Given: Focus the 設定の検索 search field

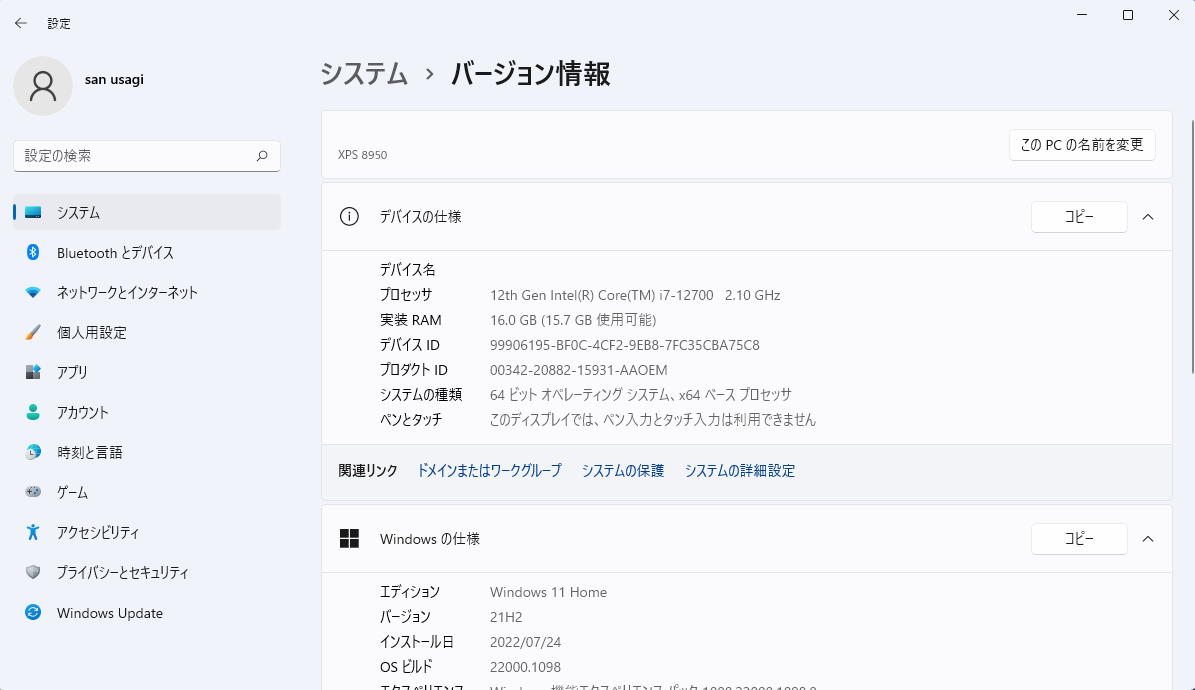Looking at the screenshot, I should pyautogui.click(x=147, y=156).
